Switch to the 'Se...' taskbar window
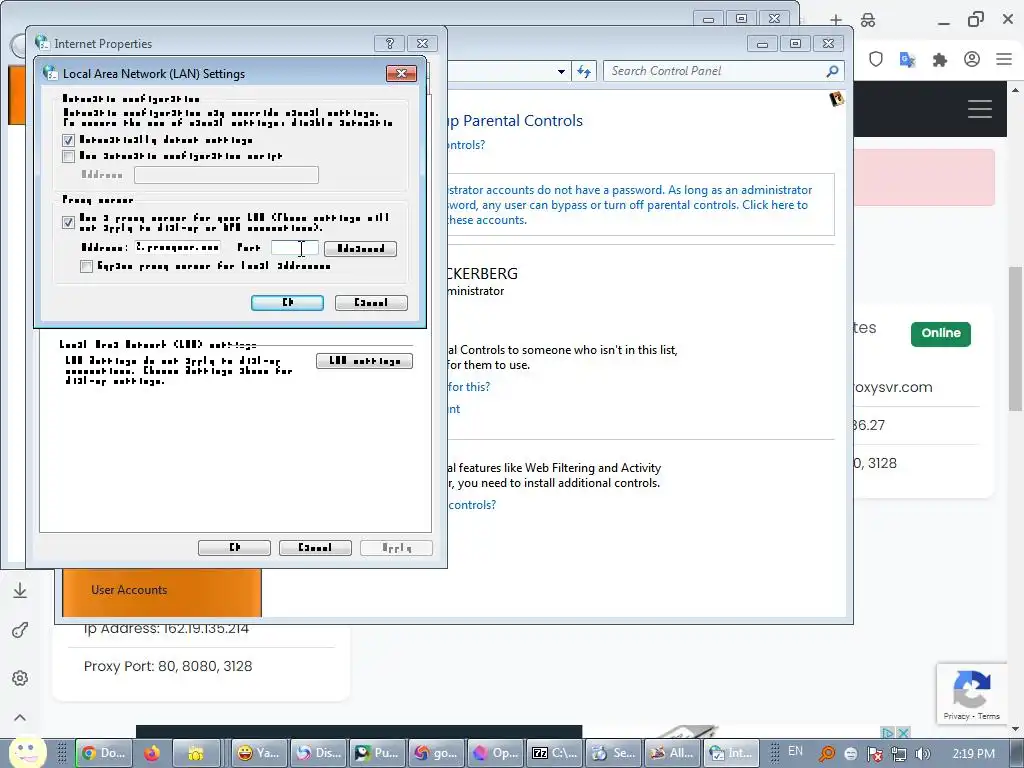 click(x=613, y=753)
